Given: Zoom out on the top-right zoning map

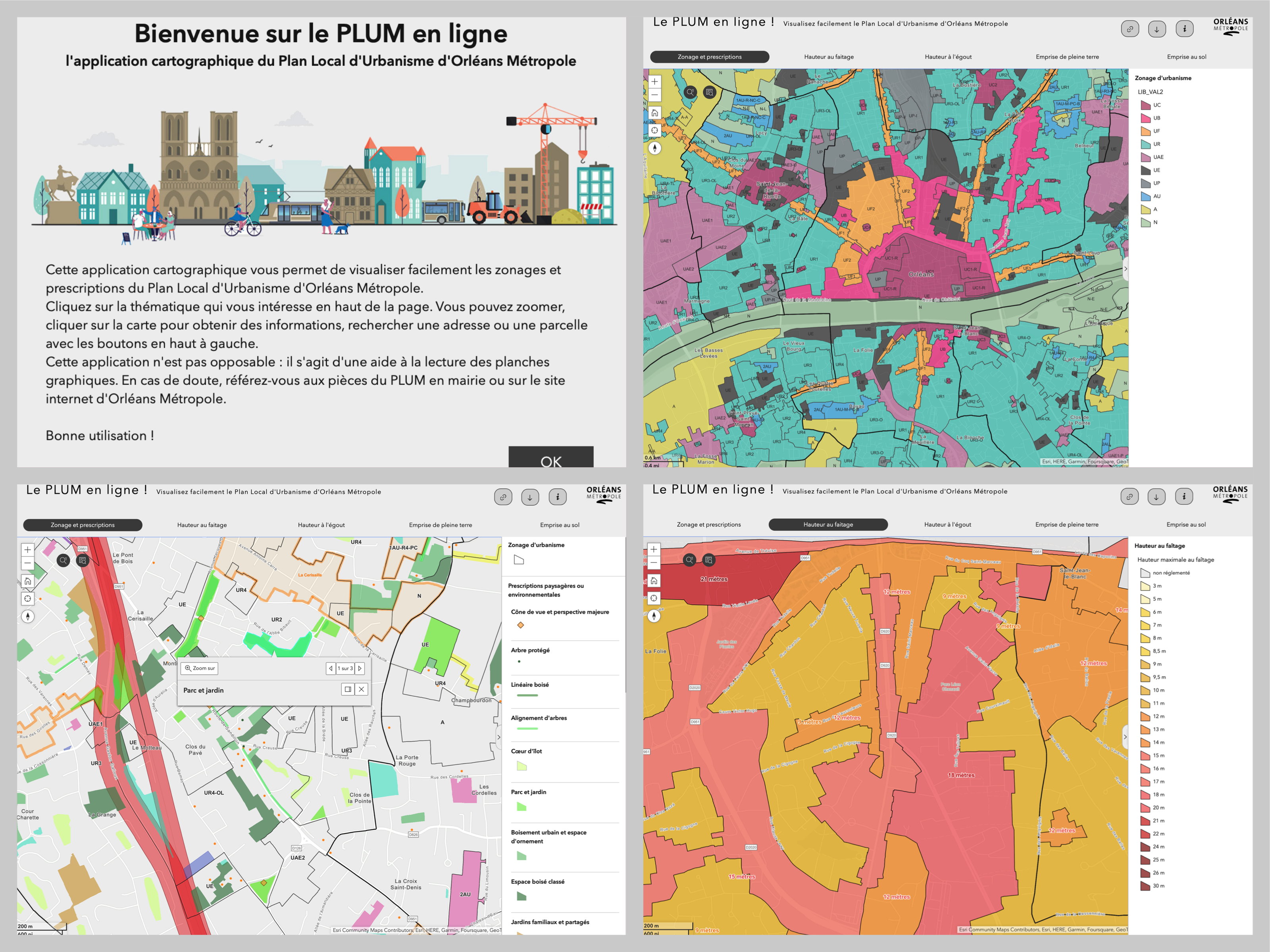Looking at the screenshot, I should [654, 95].
